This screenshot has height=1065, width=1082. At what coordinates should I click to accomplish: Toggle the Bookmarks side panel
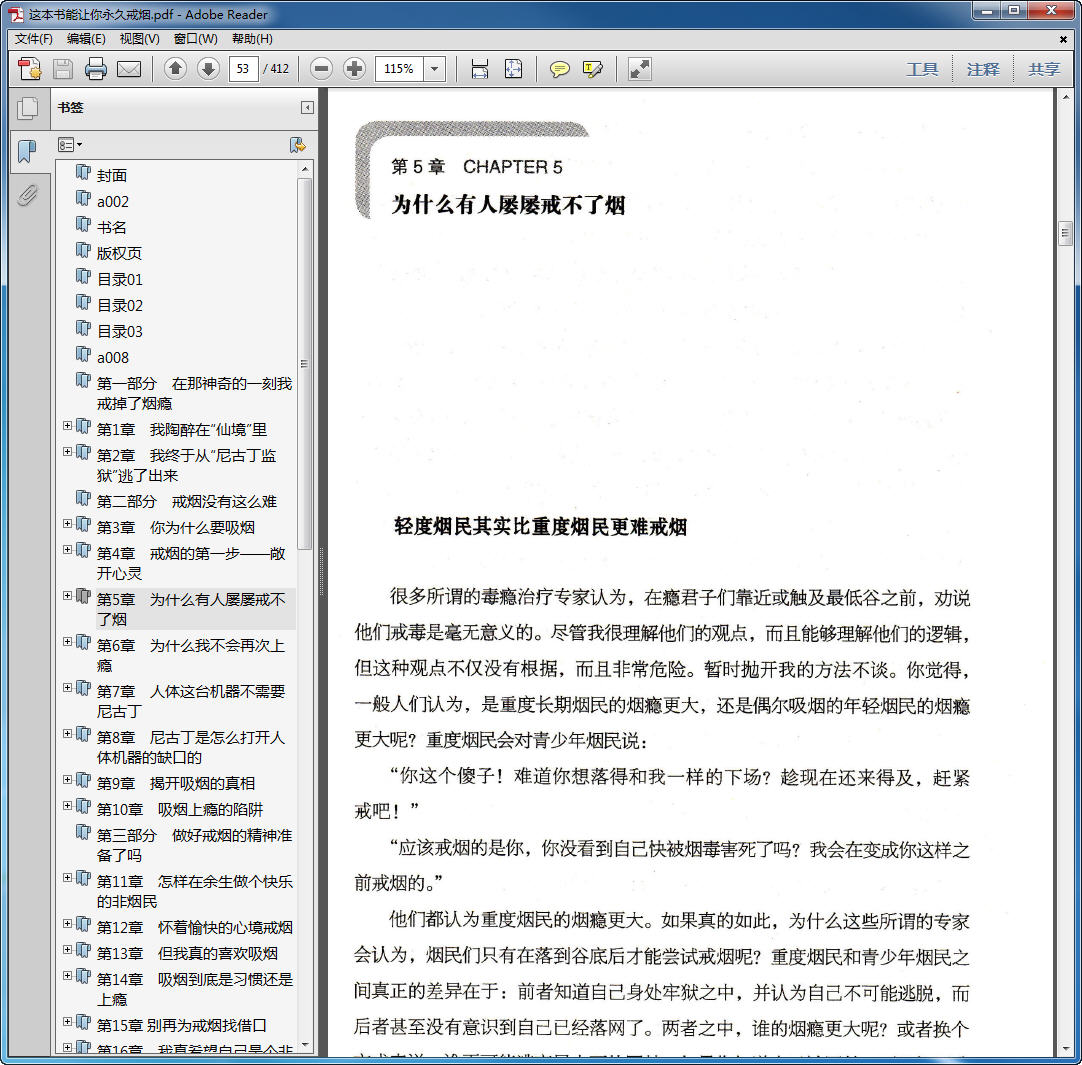point(27,152)
